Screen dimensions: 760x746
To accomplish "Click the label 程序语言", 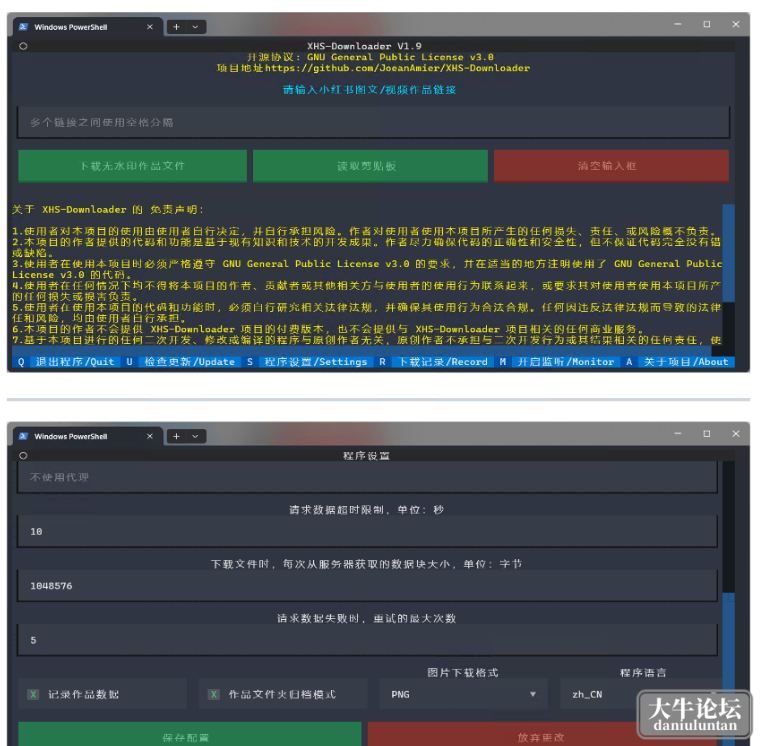I will tap(643, 672).
